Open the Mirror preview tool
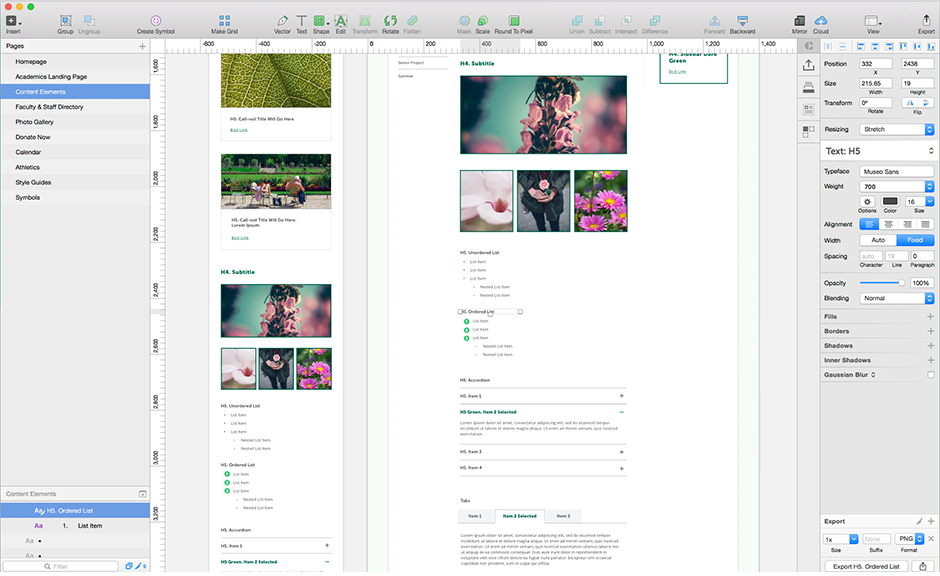 (799, 21)
